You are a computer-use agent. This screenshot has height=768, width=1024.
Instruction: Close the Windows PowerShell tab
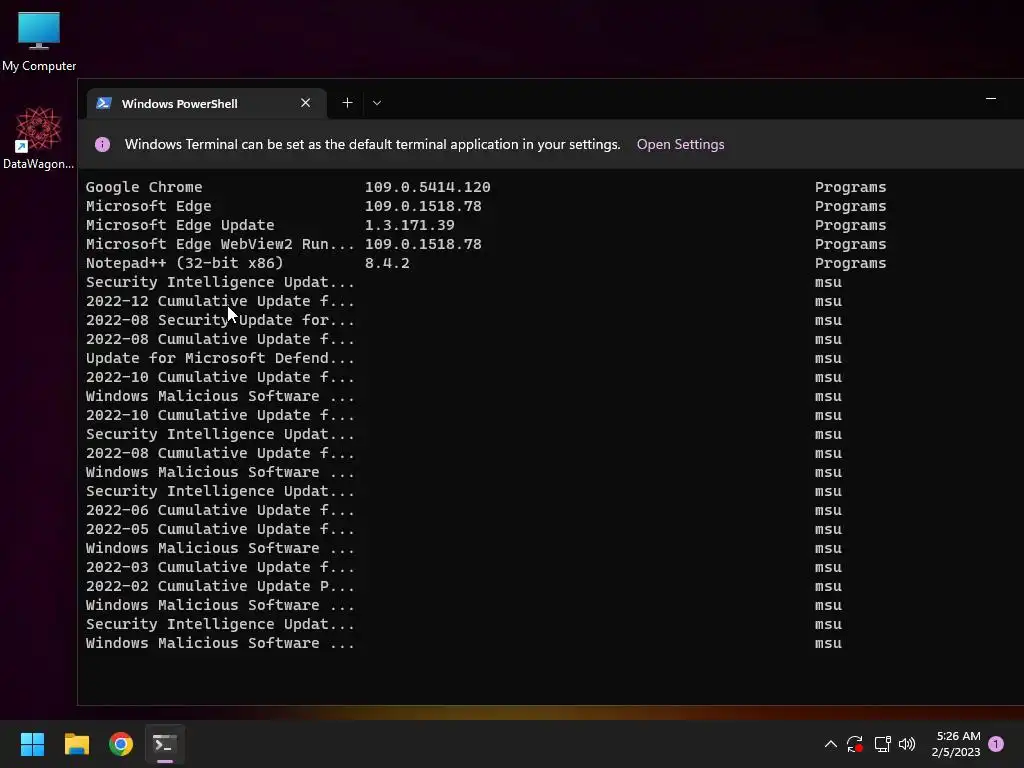click(x=306, y=103)
